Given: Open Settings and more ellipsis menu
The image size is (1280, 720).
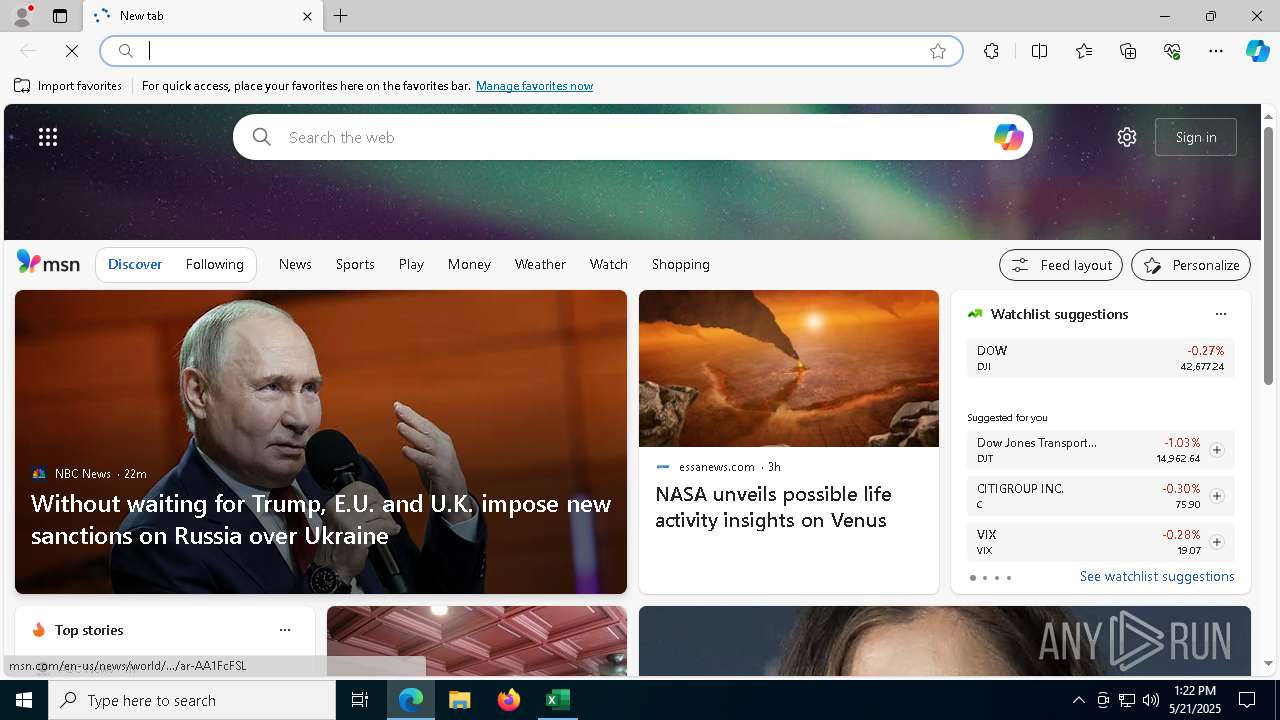Looking at the screenshot, I should (x=1216, y=51).
